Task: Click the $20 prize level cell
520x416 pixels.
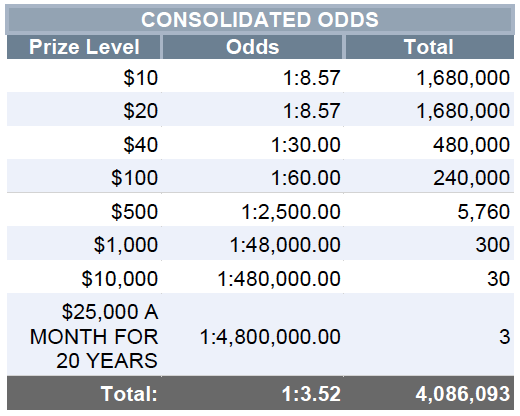Action: 84,110
